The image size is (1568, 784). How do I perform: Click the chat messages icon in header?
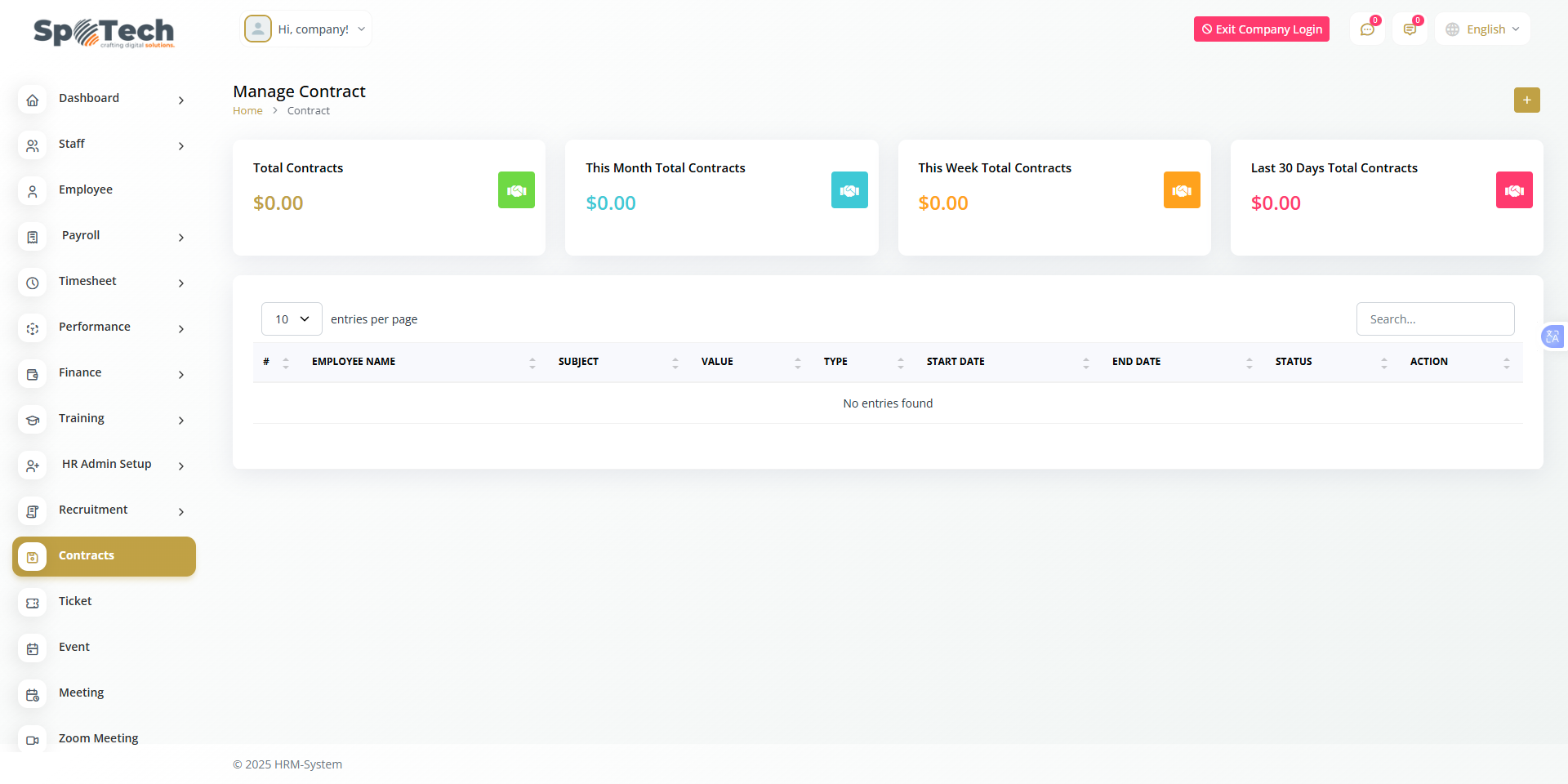tap(1367, 29)
